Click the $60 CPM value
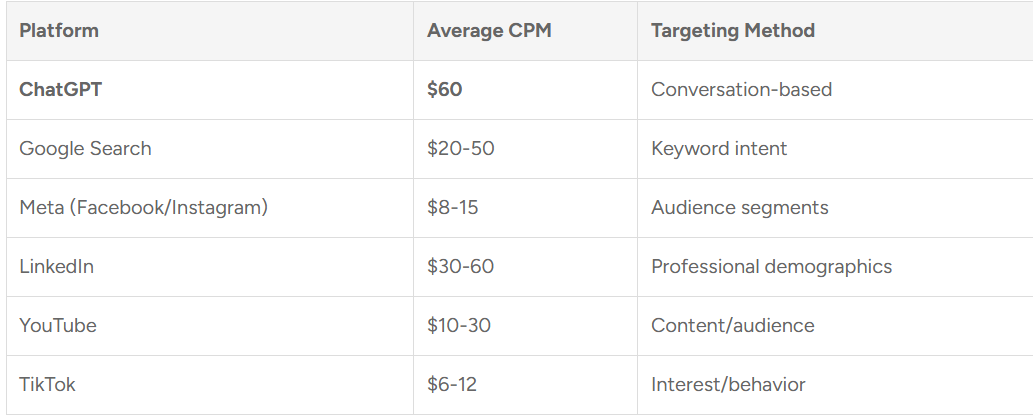This screenshot has height=417, width=1033. (x=444, y=90)
